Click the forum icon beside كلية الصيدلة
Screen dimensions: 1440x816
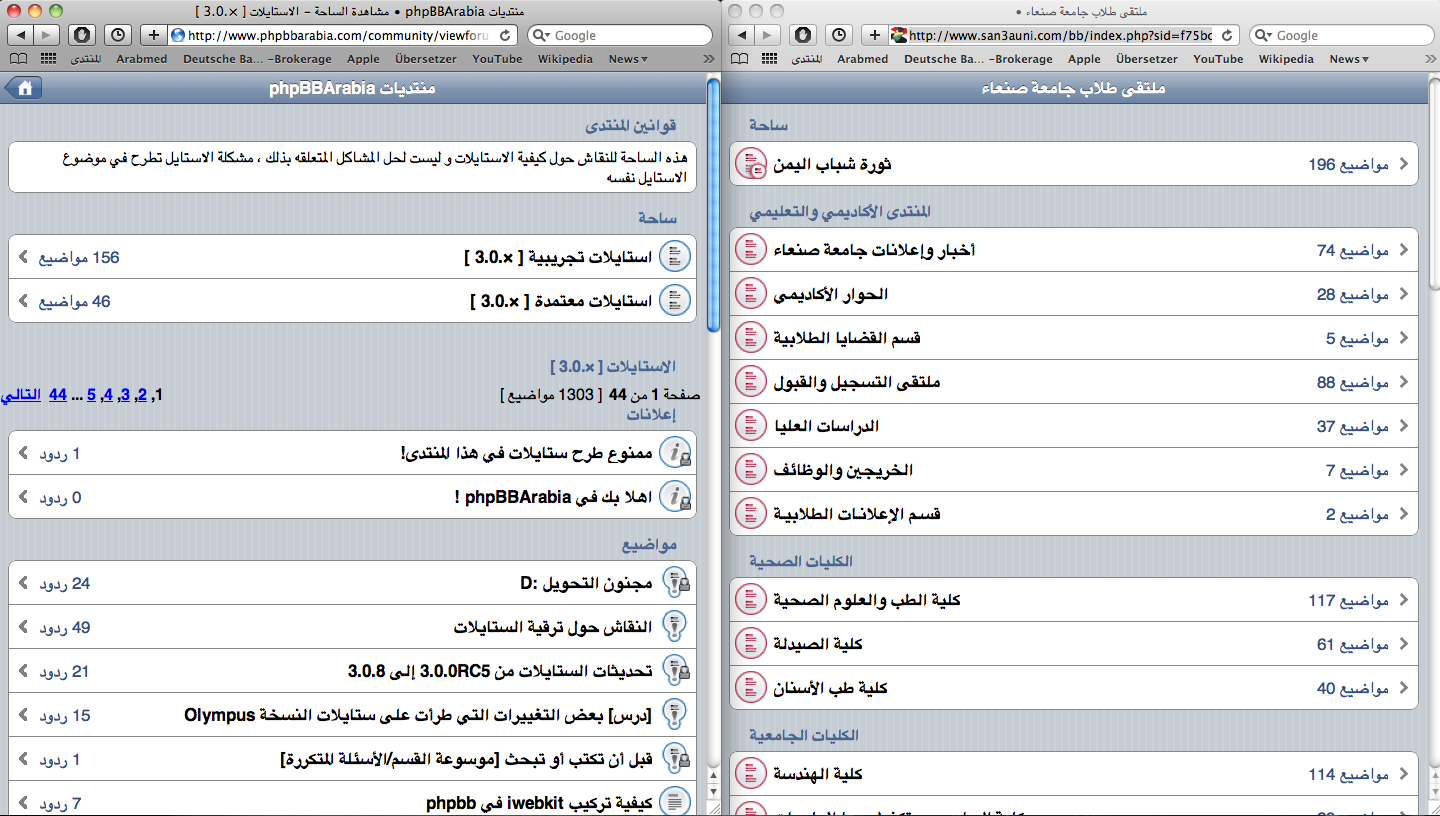pyautogui.click(x=751, y=644)
